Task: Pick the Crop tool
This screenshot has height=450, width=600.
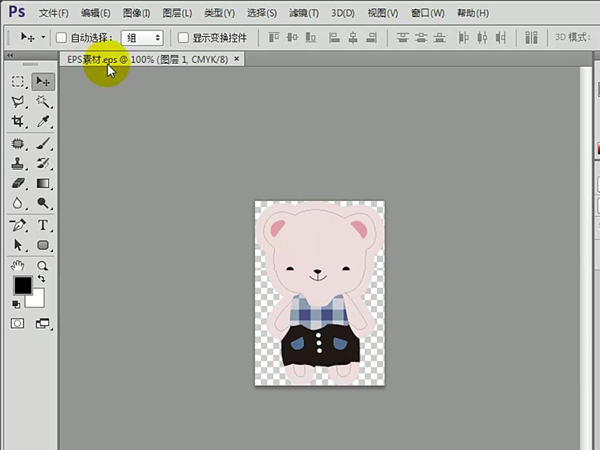Action: coord(18,121)
